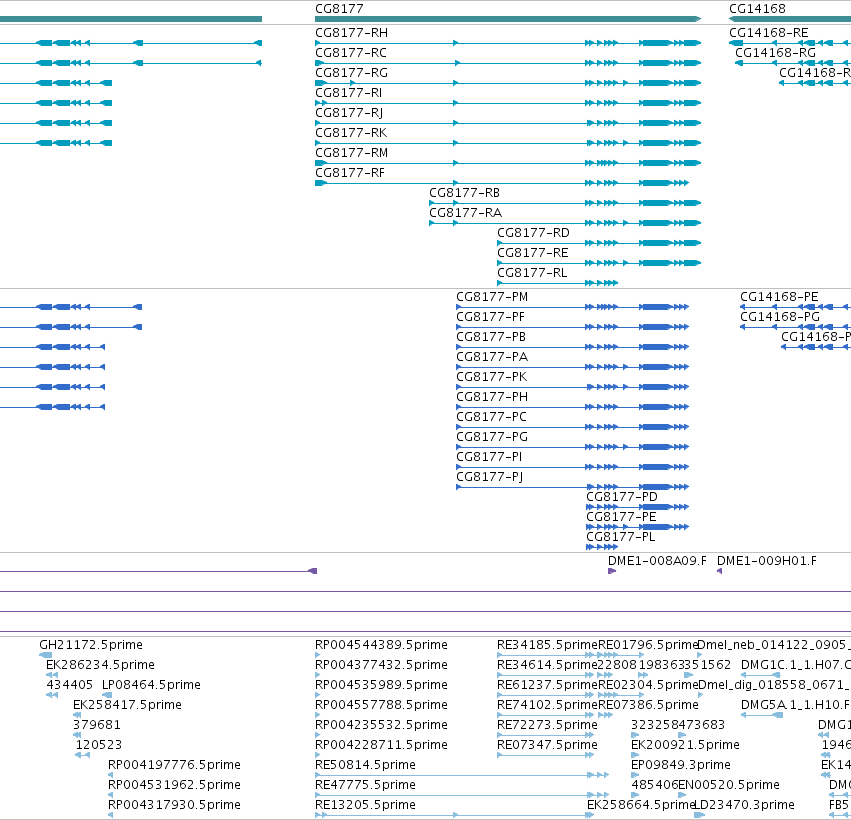Viewport: 851px width, 820px height.
Task: Pick the CG8177-PE protein
Action: pos(621,517)
